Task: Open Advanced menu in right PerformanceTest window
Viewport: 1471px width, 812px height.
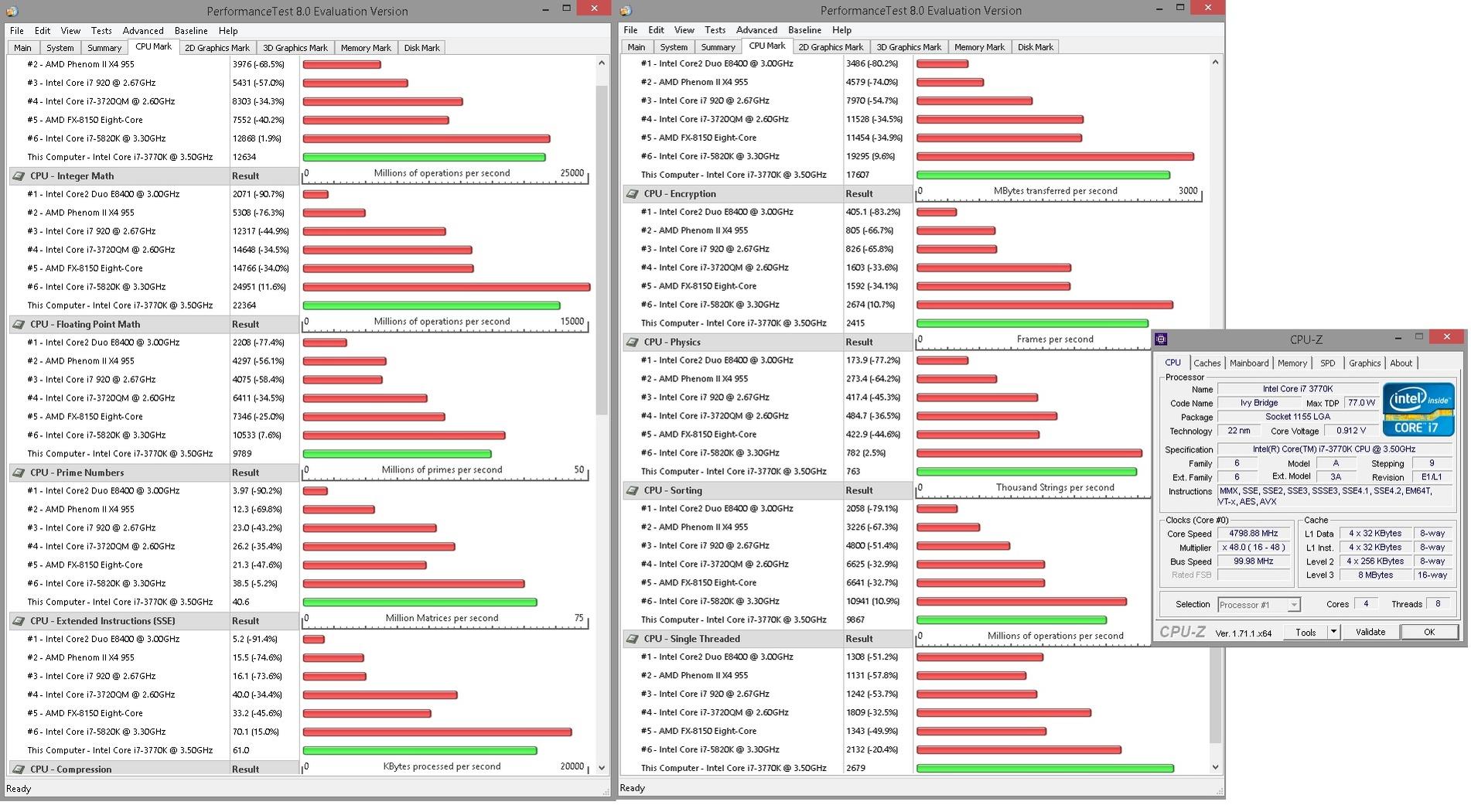Action: coord(756,30)
